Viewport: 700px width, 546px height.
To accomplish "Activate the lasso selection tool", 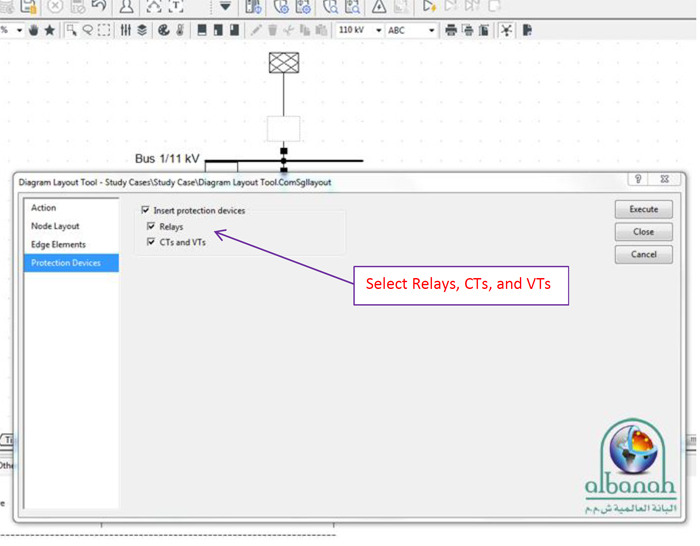I will pos(88,30).
